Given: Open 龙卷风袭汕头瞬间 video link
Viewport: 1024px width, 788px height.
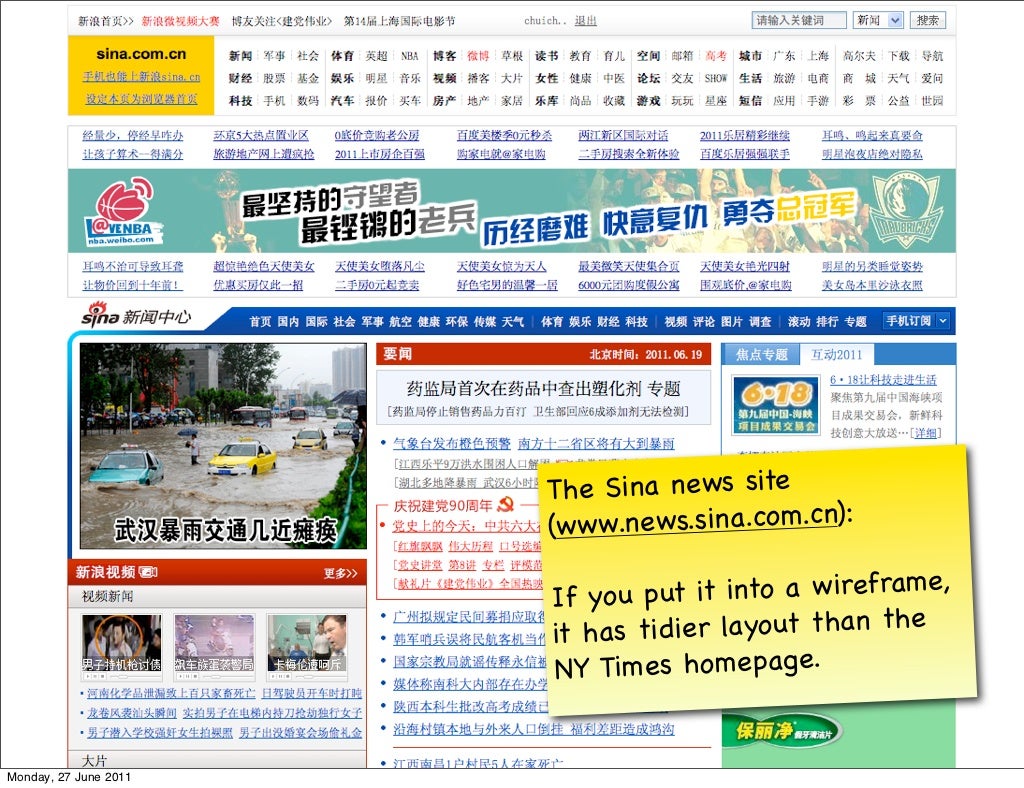Looking at the screenshot, I should click(x=132, y=712).
